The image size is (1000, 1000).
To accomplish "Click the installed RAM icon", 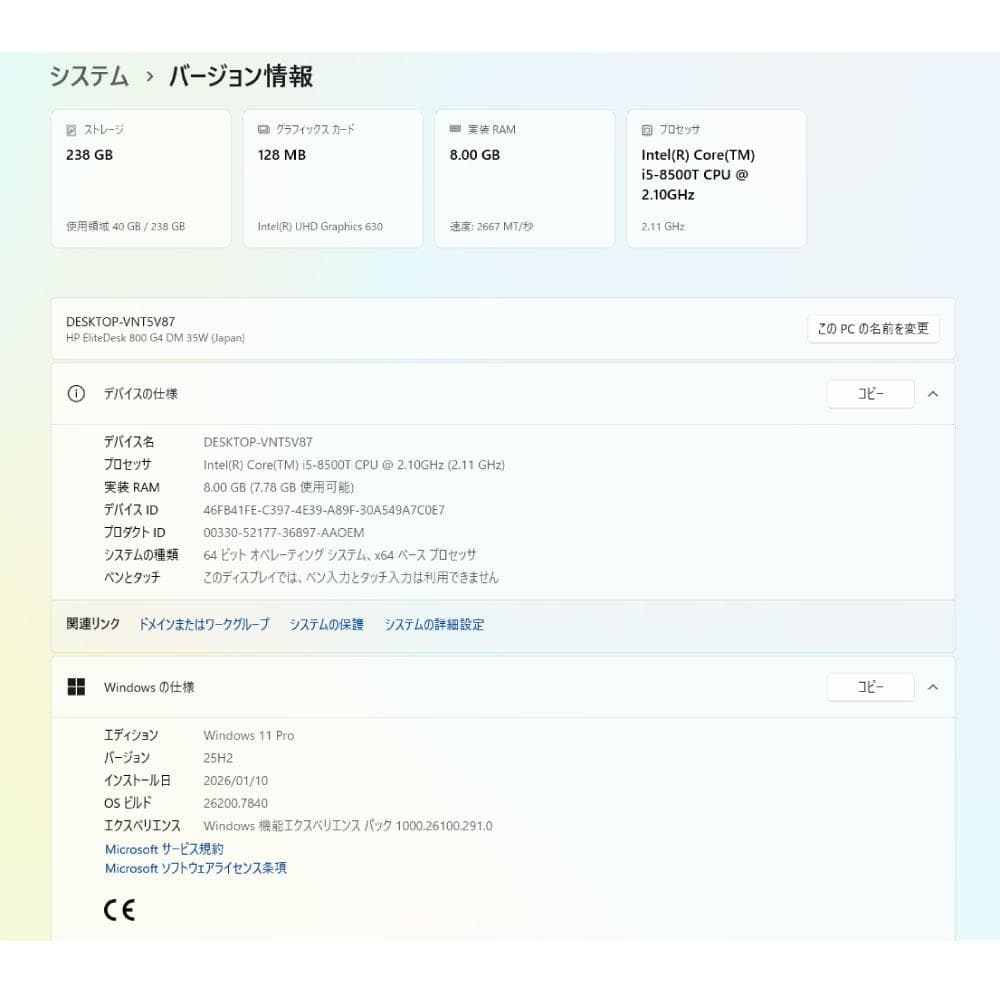I will (455, 129).
